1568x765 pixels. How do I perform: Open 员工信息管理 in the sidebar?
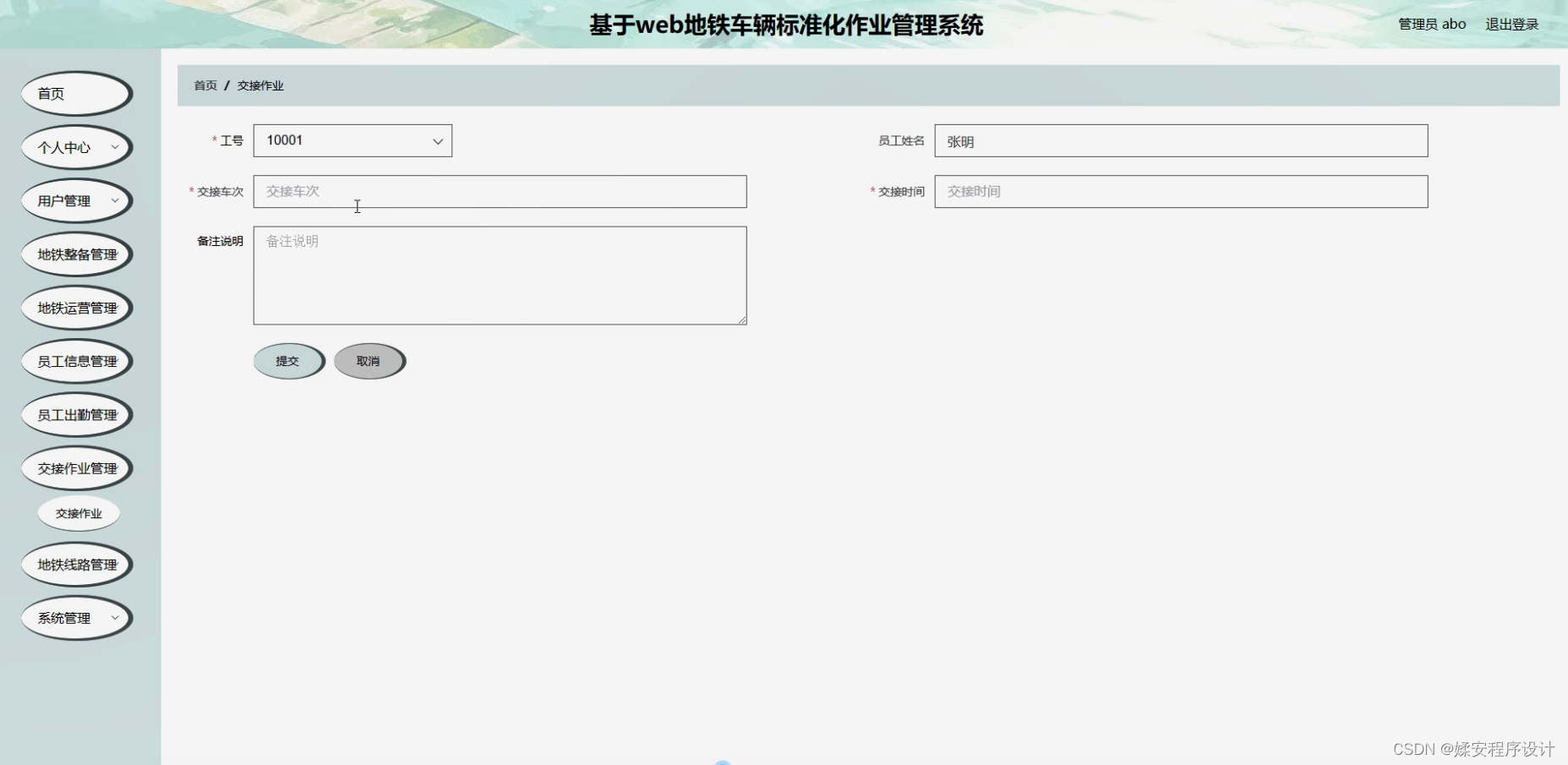click(x=77, y=361)
